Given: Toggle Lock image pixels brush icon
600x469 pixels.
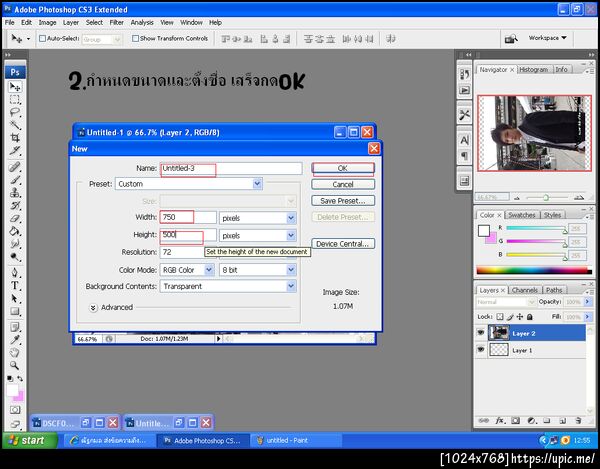Looking at the screenshot, I should (510, 317).
